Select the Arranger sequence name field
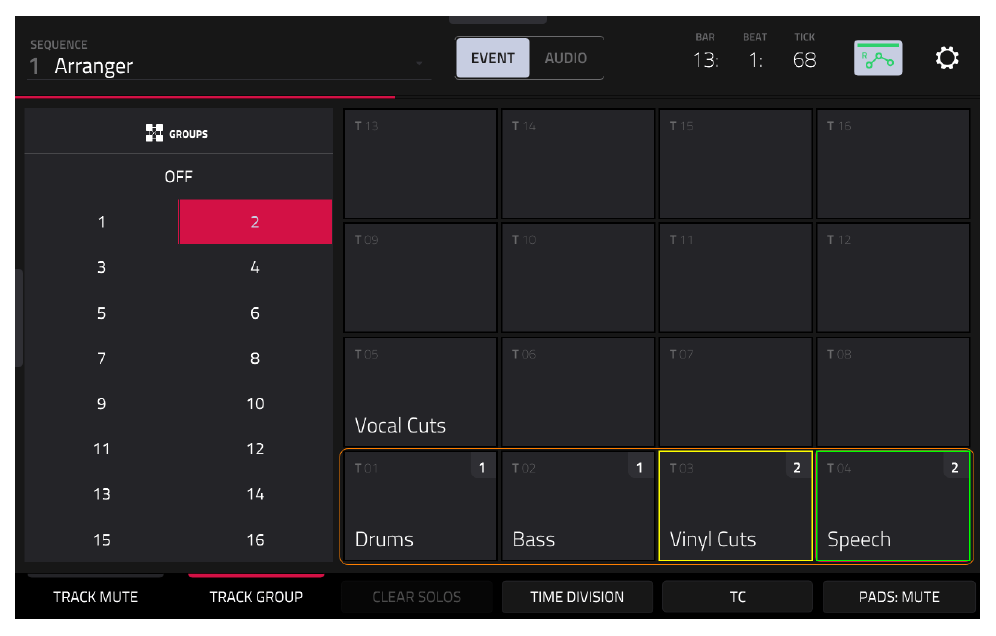This screenshot has width=996, height=636. coord(229,65)
